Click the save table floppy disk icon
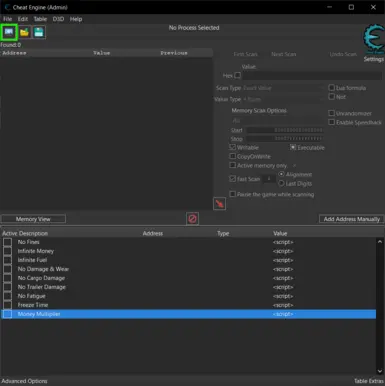Viewport: 385px width, 386px height. point(39,32)
